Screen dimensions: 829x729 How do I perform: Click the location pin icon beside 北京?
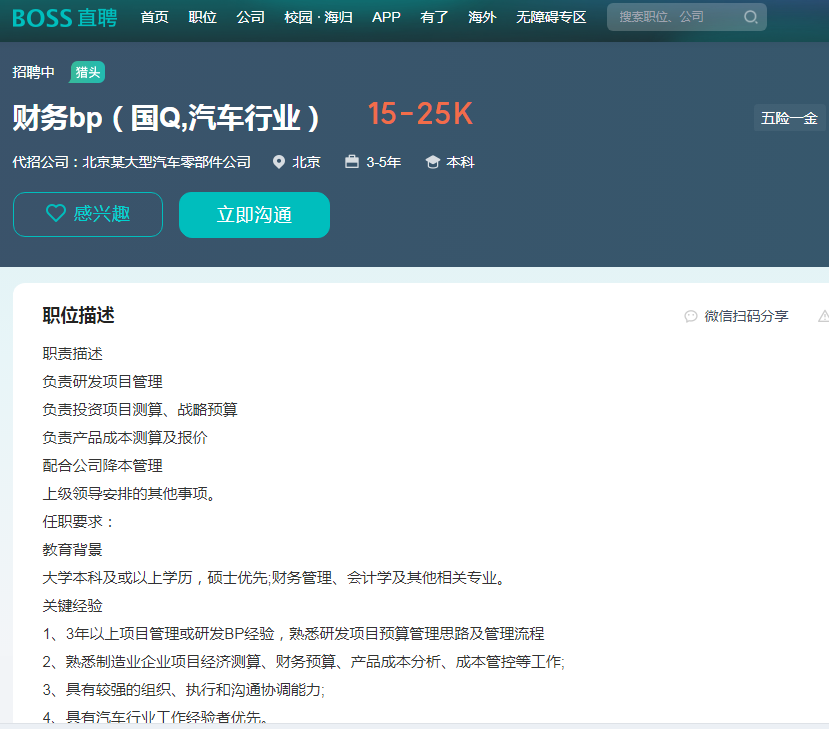279,162
